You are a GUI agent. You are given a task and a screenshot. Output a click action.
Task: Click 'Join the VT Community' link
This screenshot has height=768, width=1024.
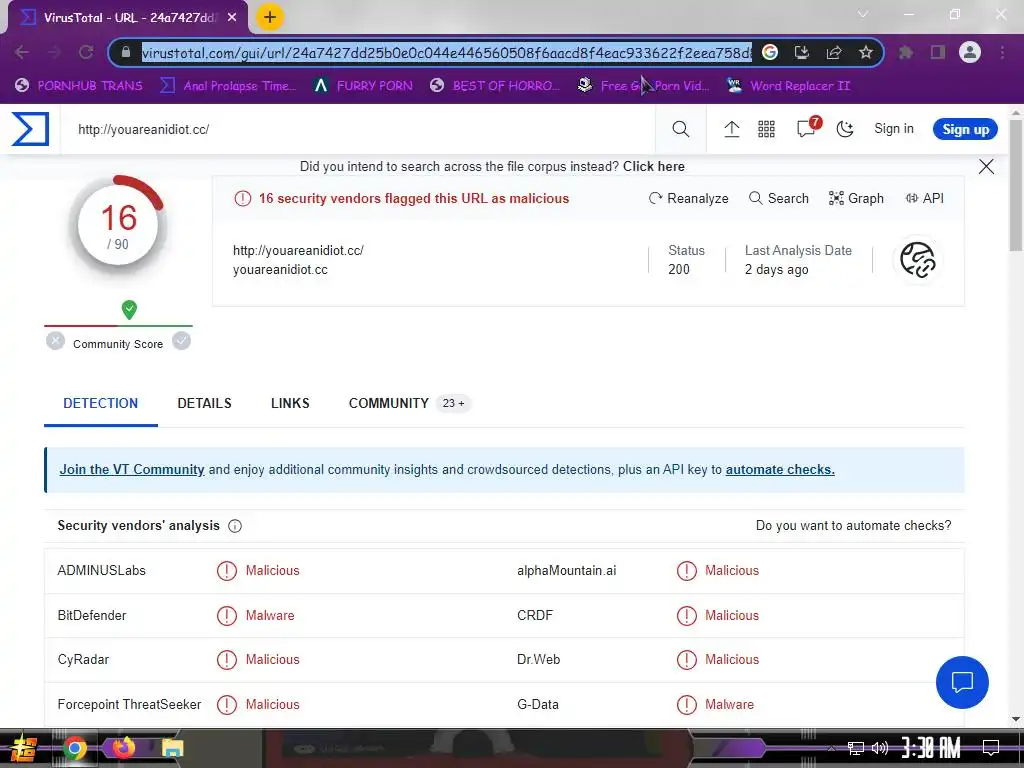tap(132, 470)
